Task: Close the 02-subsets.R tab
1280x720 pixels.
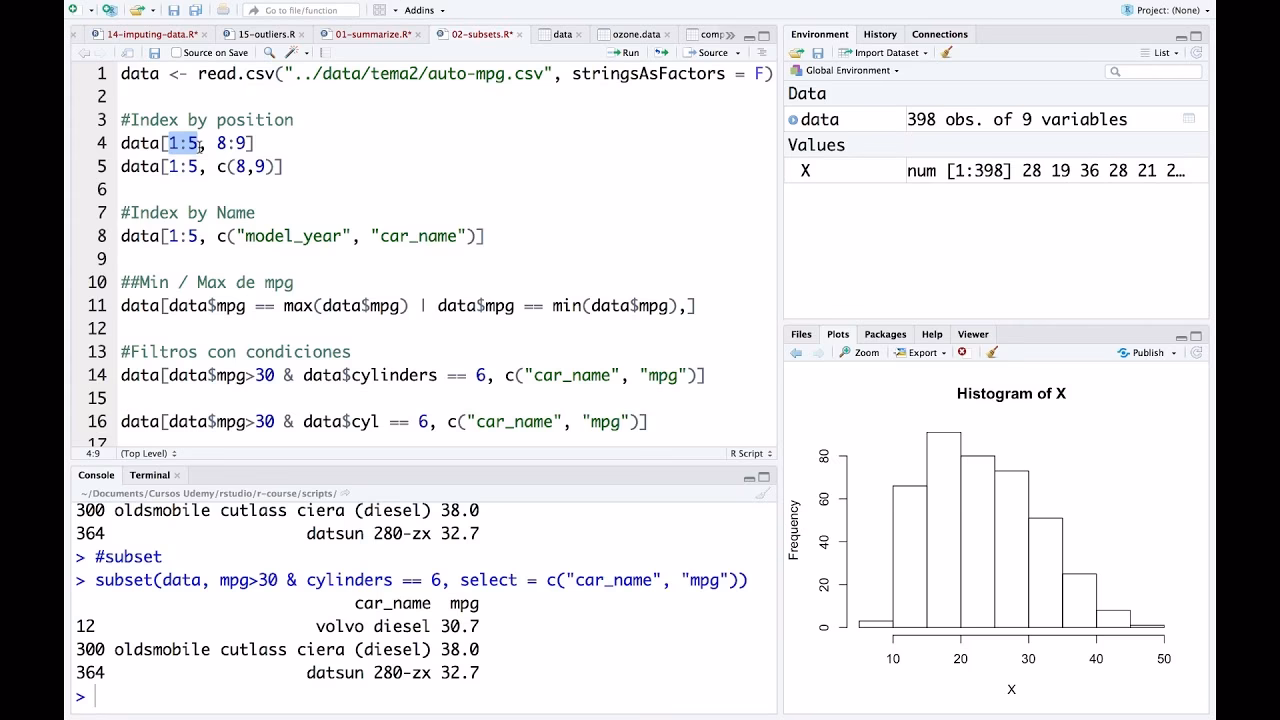Action: pyautogui.click(x=522, y=34)
